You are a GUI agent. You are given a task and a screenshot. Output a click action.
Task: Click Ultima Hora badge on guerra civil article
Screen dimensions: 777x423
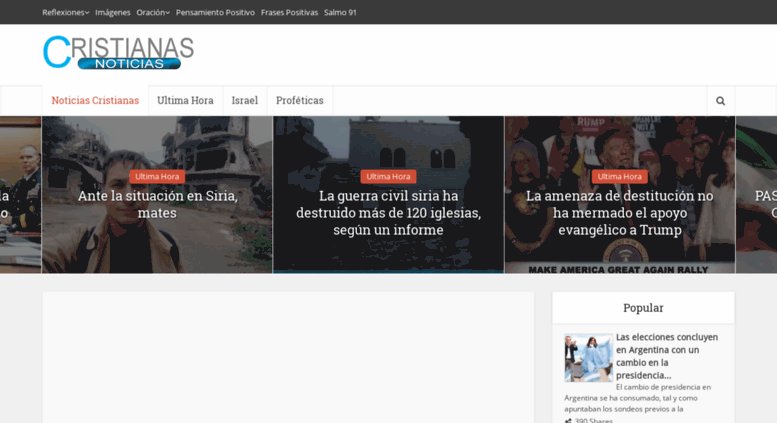click(x=388, y=176)
